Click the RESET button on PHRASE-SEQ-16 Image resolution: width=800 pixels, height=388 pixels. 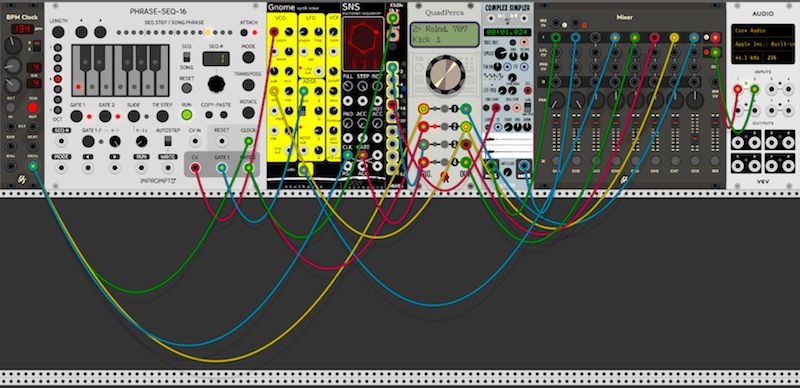(187, 88)
